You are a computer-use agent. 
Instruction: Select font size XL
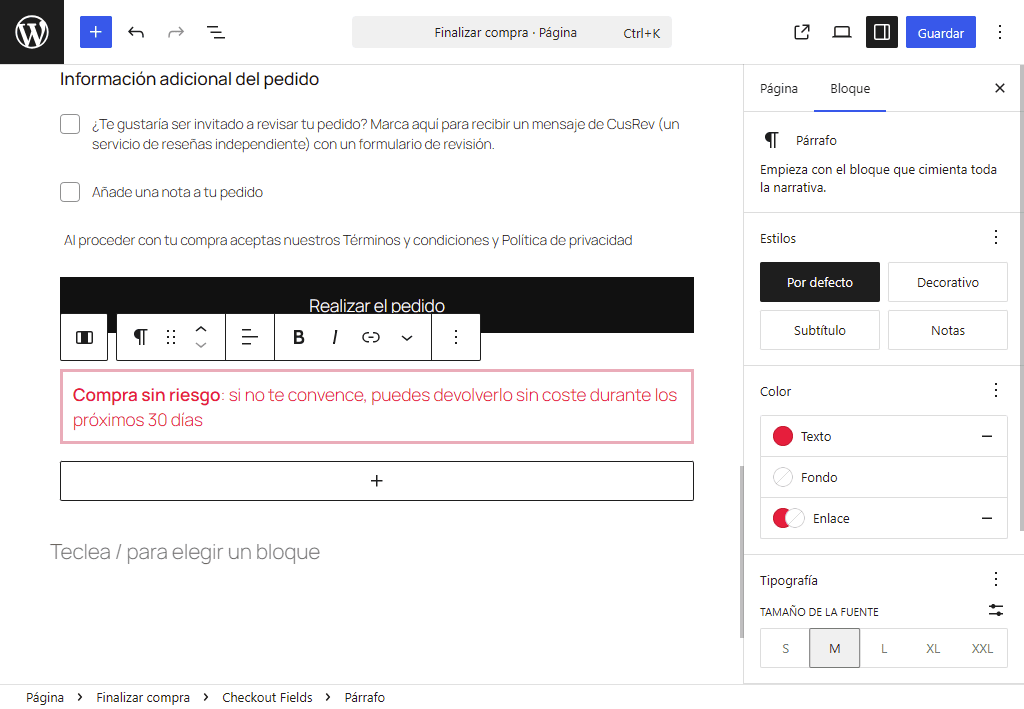click(x=933, y=648)
